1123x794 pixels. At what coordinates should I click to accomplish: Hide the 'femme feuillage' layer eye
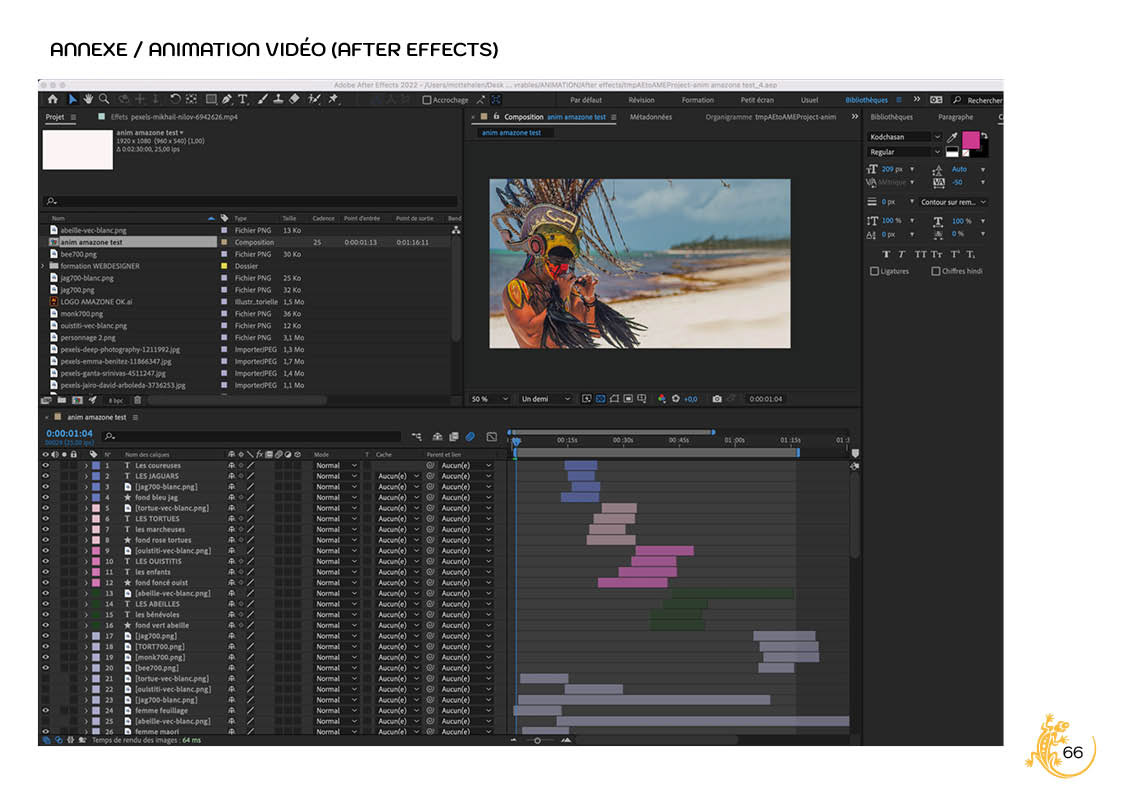(x=46, y=710)
